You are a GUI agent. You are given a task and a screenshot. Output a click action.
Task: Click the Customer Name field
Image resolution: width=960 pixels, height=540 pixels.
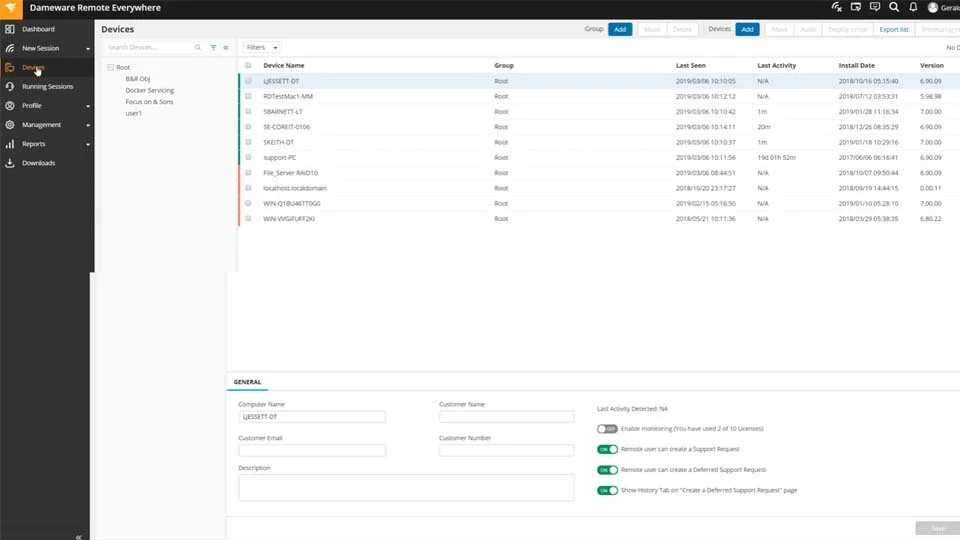click(506, 417)
